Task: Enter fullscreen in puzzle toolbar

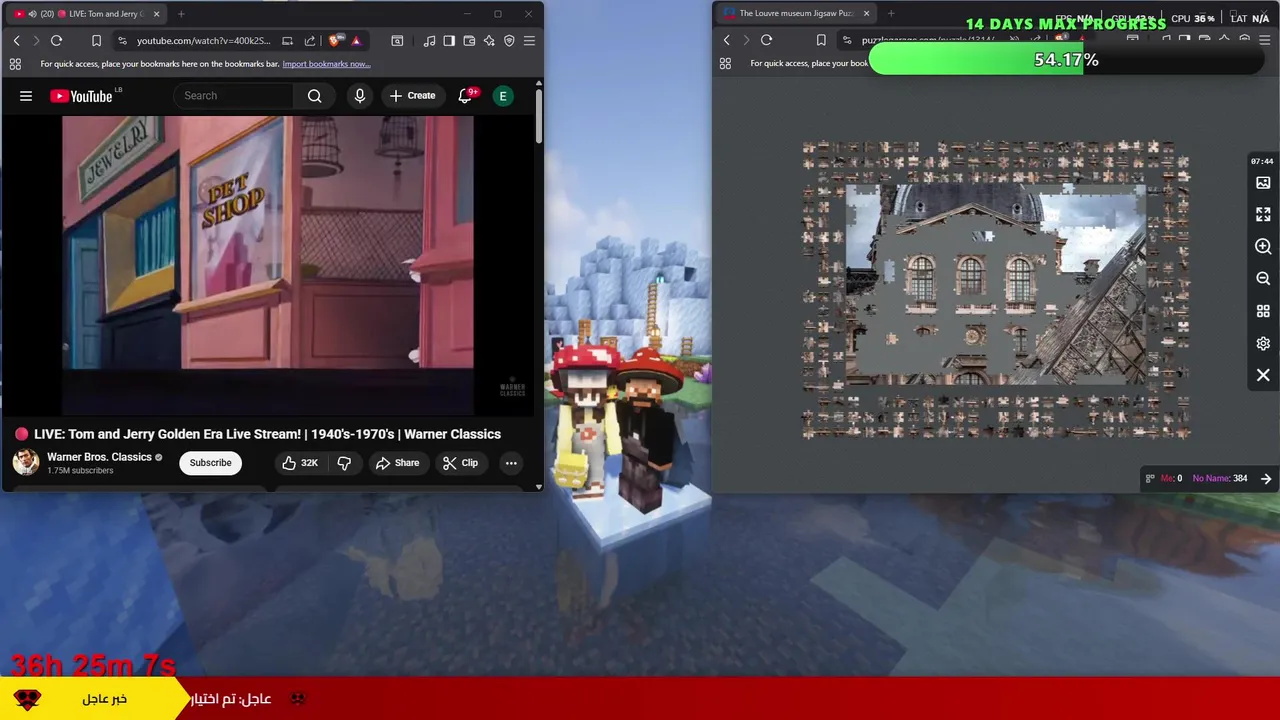Action: 1263,214
